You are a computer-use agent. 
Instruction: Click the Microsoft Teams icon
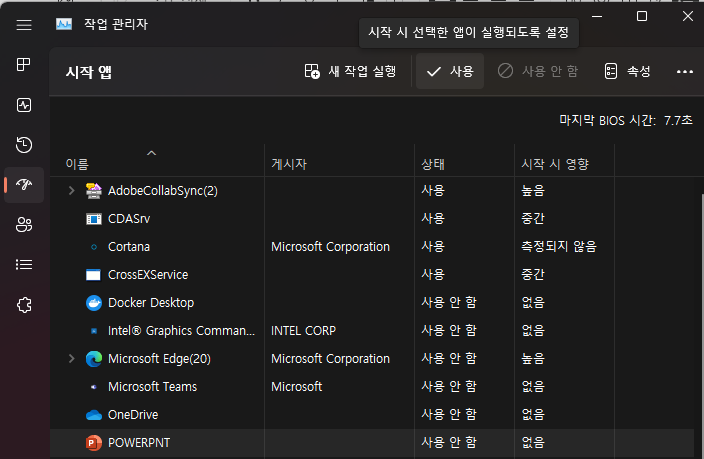[94, 387]
